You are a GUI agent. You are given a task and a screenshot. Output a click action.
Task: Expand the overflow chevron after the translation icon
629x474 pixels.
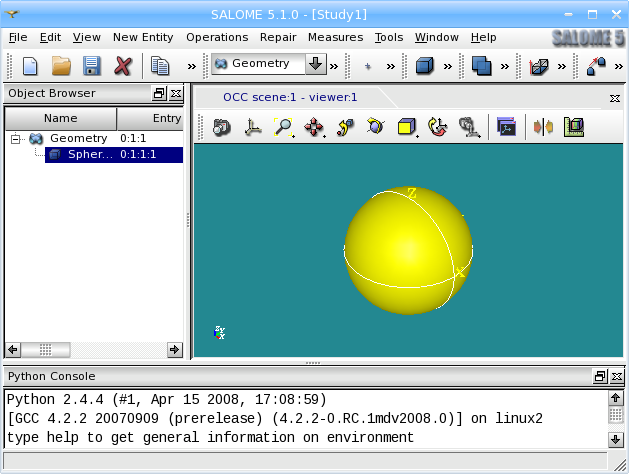click(x=562, y=67)
